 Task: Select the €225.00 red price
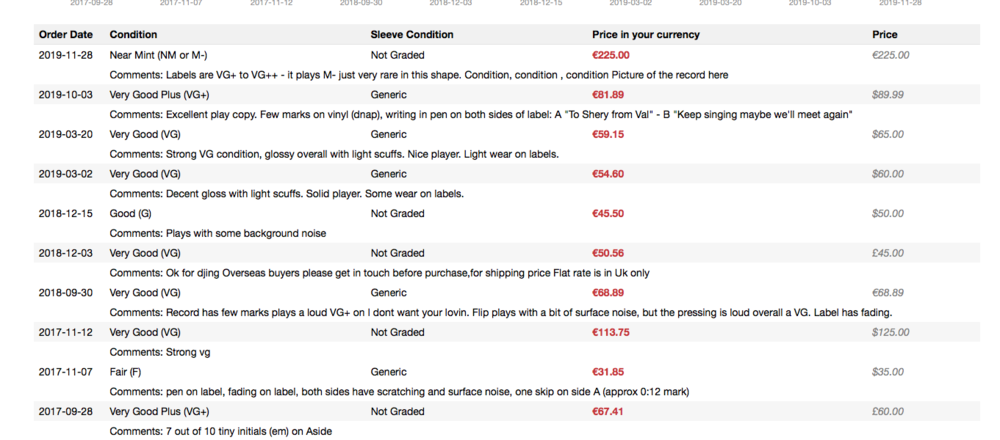click(x=610, y=55)
